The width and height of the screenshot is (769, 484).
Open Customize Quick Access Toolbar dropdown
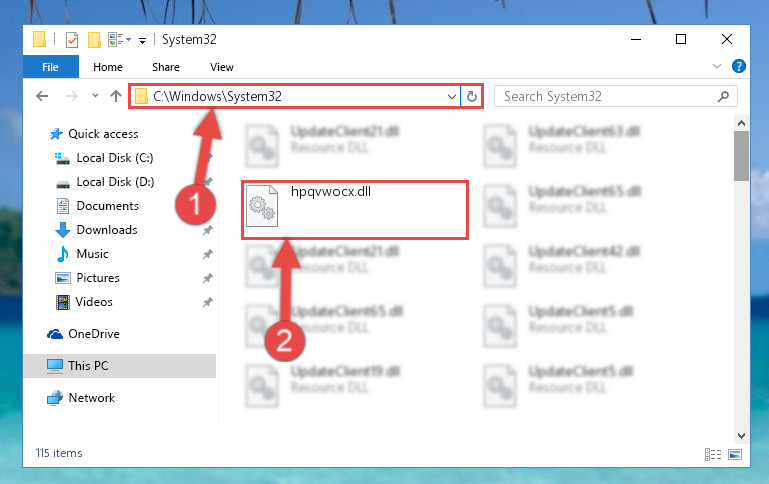tap(142, 41)
